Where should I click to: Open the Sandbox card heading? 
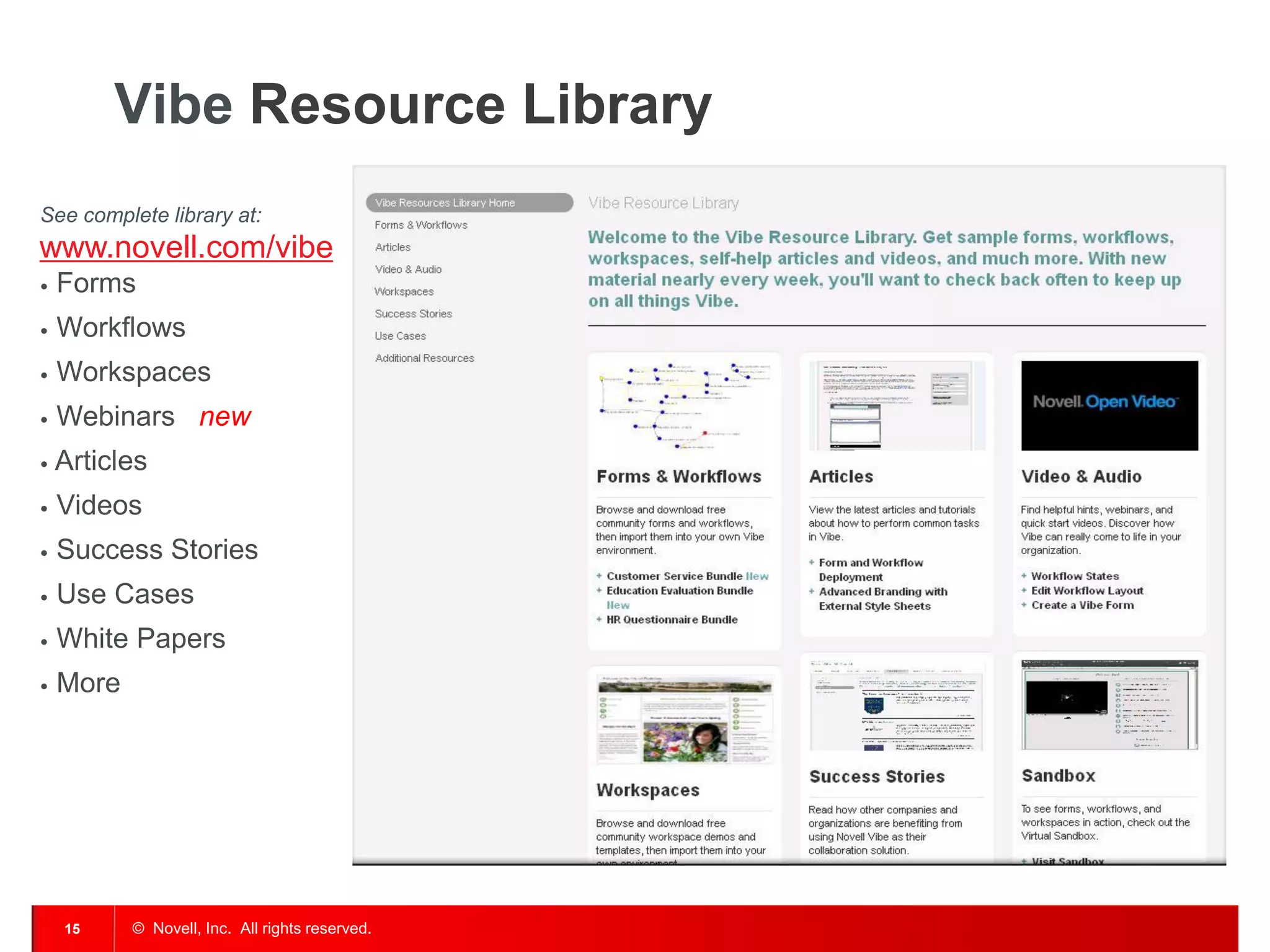pos(1059,776)
